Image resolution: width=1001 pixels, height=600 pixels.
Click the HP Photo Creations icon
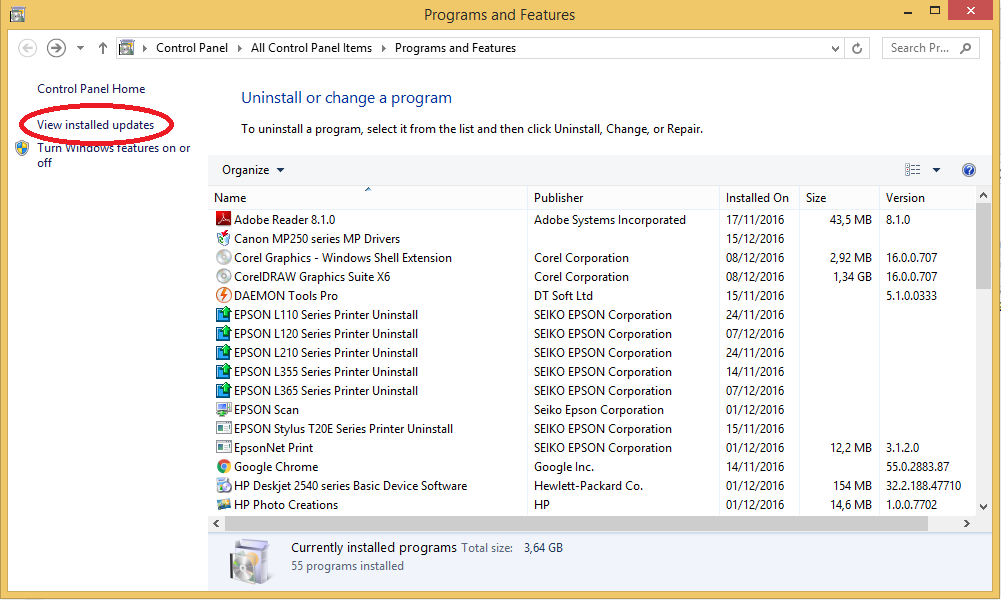[x=223, y=504]
